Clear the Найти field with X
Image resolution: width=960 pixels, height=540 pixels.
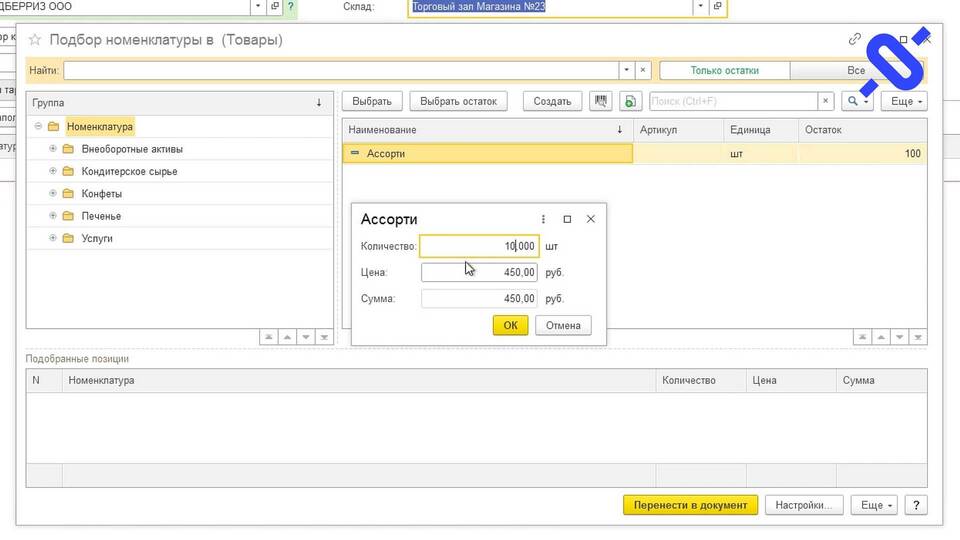tap(643, 71)
